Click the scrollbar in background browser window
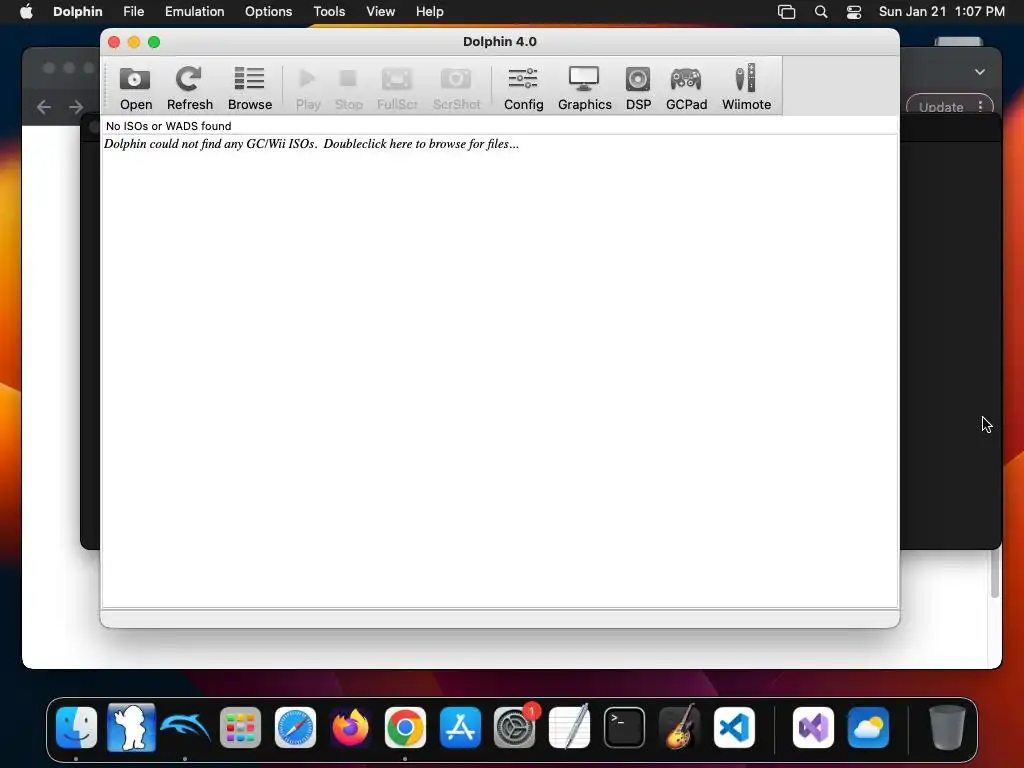This screenshot has height=768, width=1024. pos(995,573)
